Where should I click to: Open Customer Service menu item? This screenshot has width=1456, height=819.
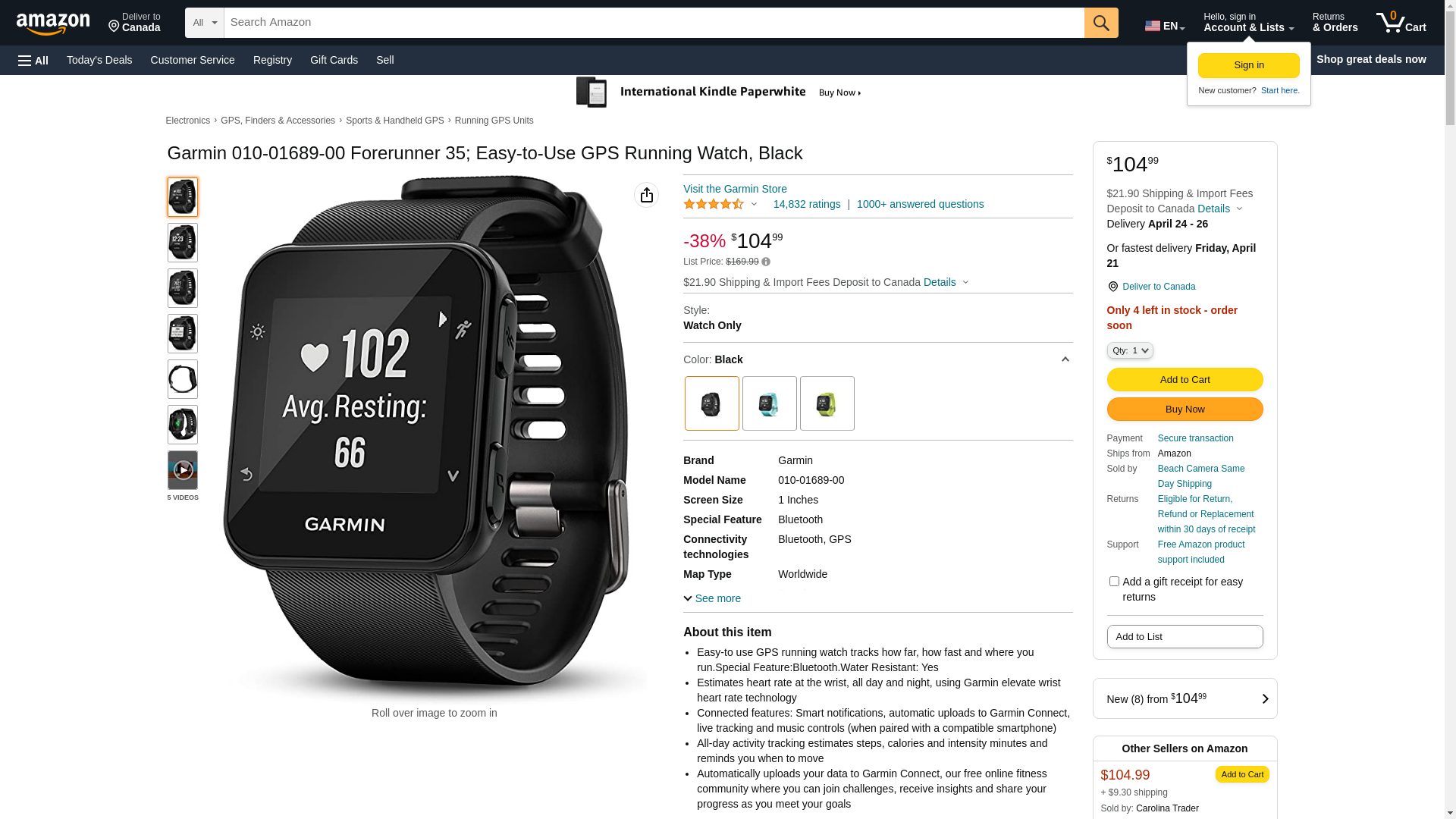pos(193,60)
